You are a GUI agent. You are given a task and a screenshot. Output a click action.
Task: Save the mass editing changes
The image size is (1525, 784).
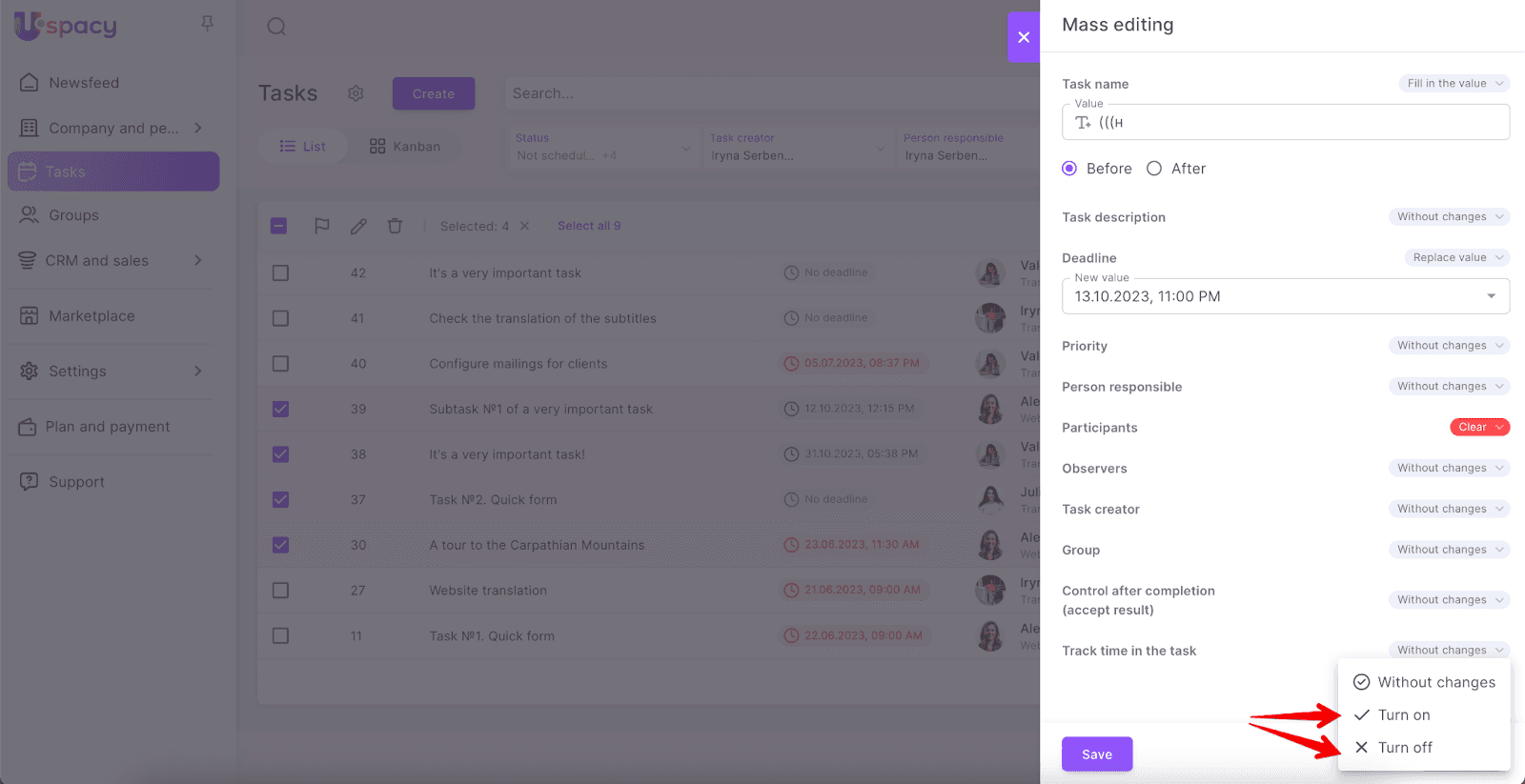(1097, 754)
